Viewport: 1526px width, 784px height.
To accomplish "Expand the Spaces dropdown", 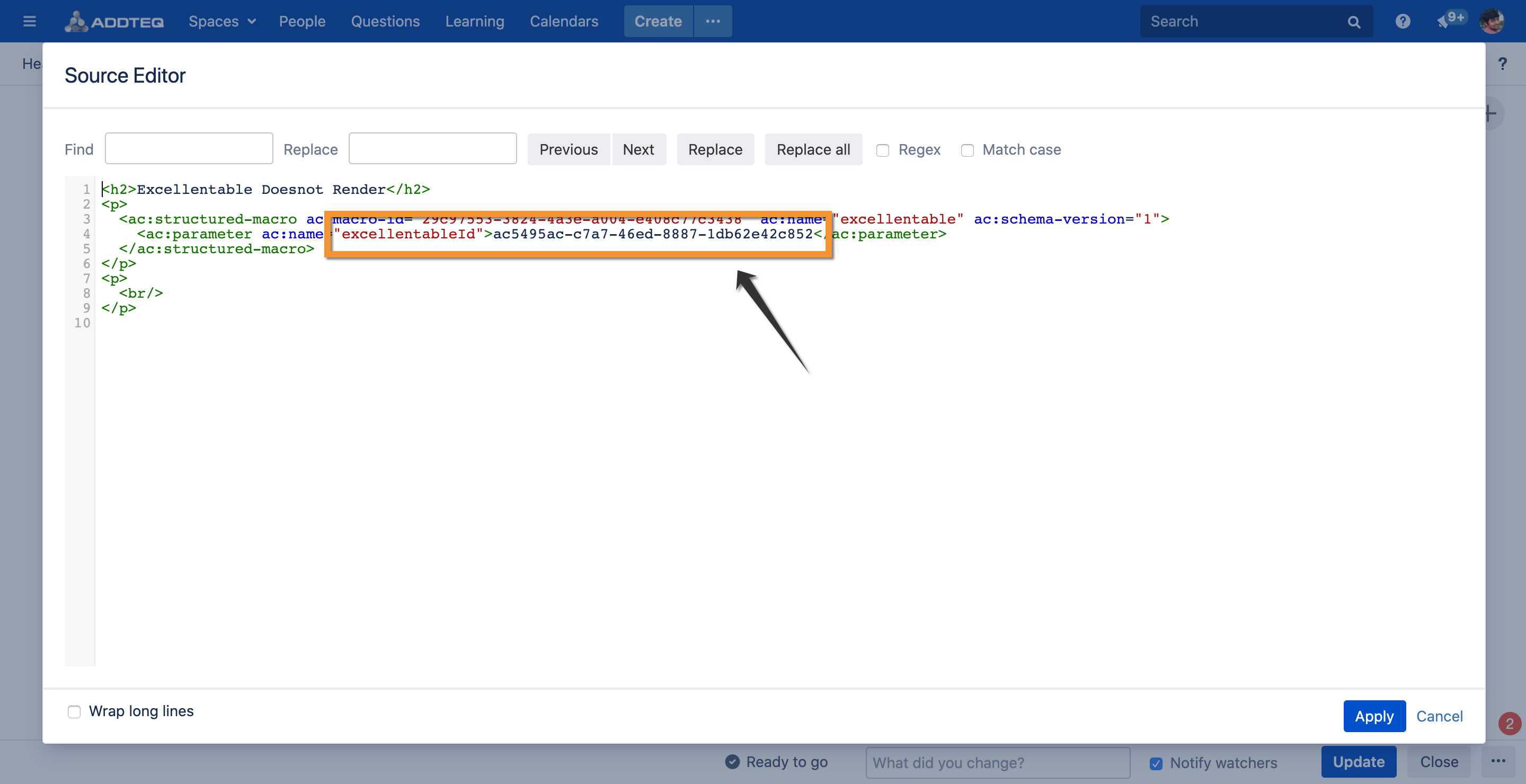I will click(x=222, y=21).
